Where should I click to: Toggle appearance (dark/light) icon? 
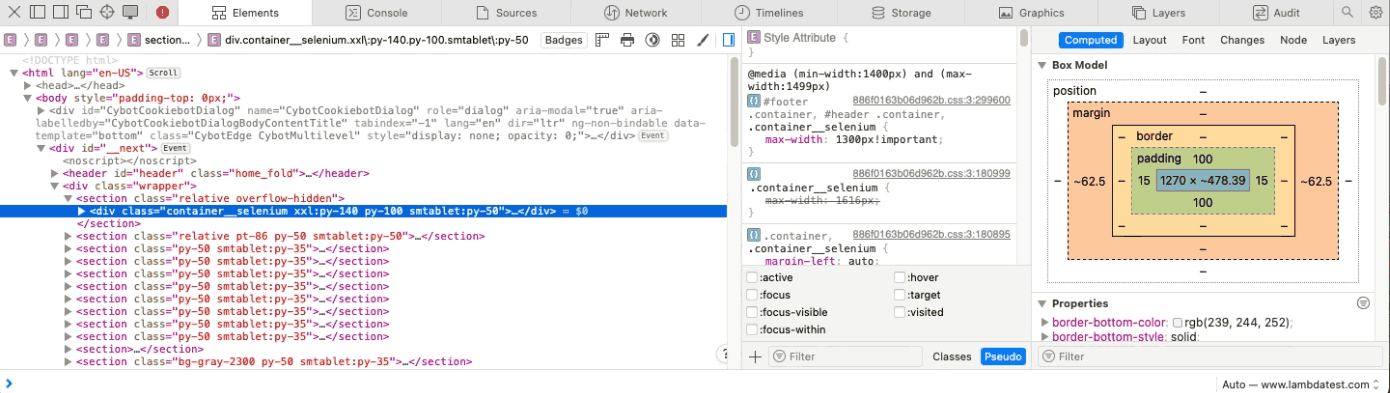[x=652, y=40]
